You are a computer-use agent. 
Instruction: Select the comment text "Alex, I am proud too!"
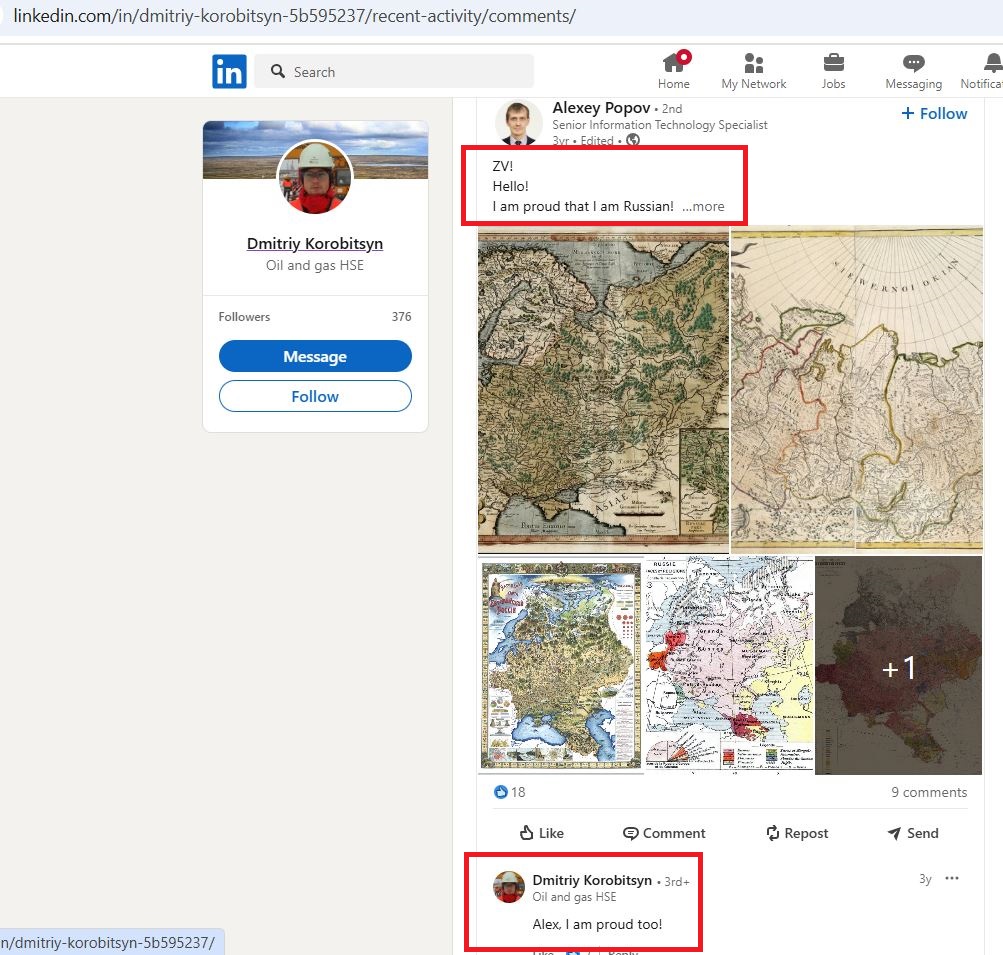pyautogui.click(x=597, y=924)
